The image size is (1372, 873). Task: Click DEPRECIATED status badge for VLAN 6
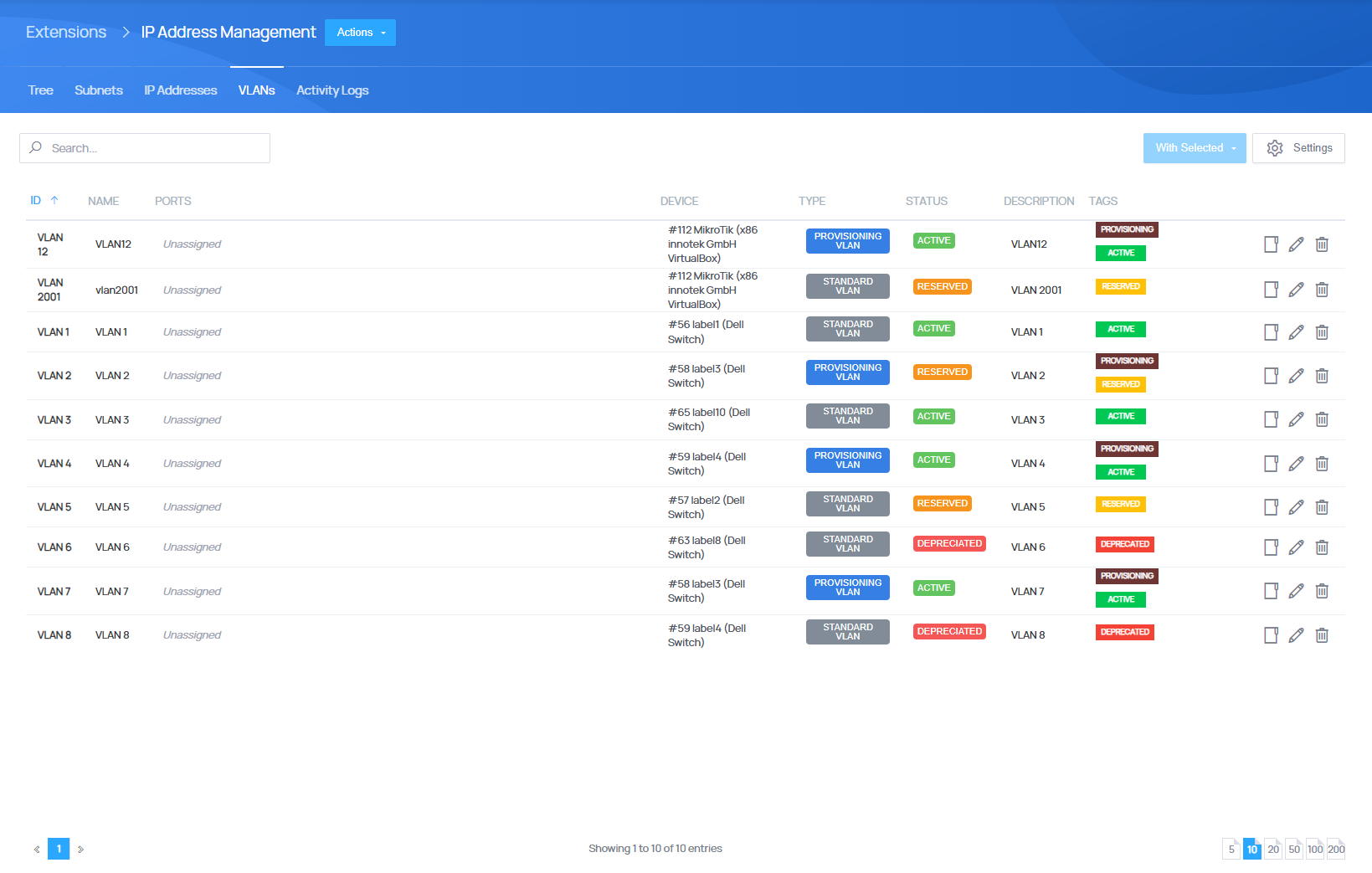point(949,543)
